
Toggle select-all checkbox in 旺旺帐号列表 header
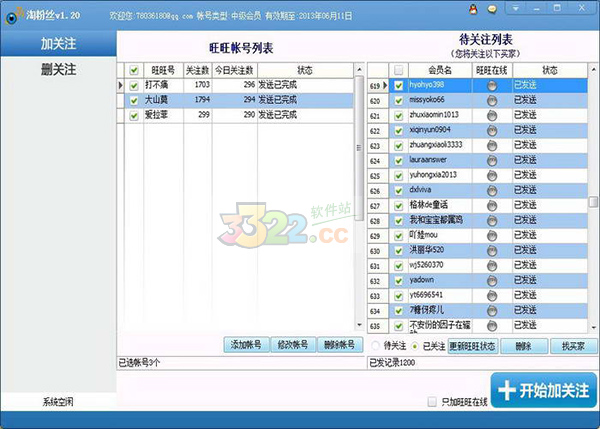[x=134, y=70]
